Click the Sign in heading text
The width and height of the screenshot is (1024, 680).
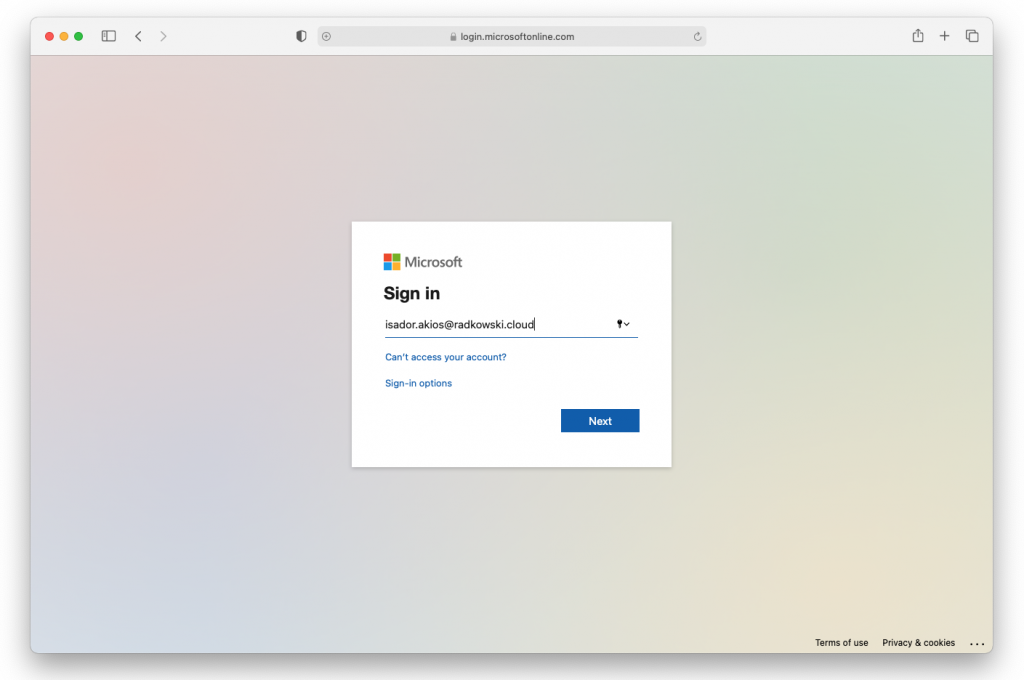coord(411,293)
